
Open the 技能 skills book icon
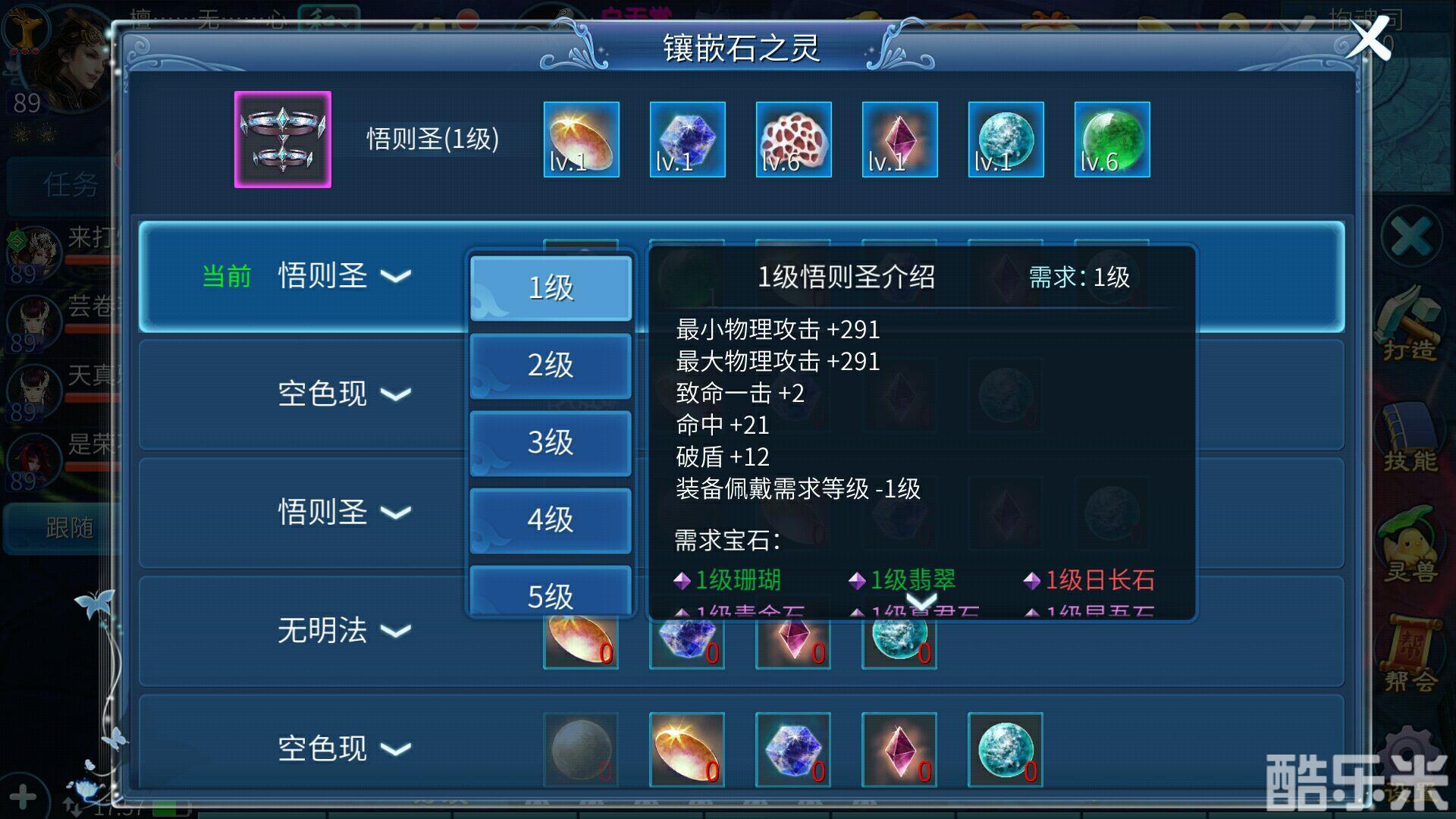click(x=1410, y=438)
